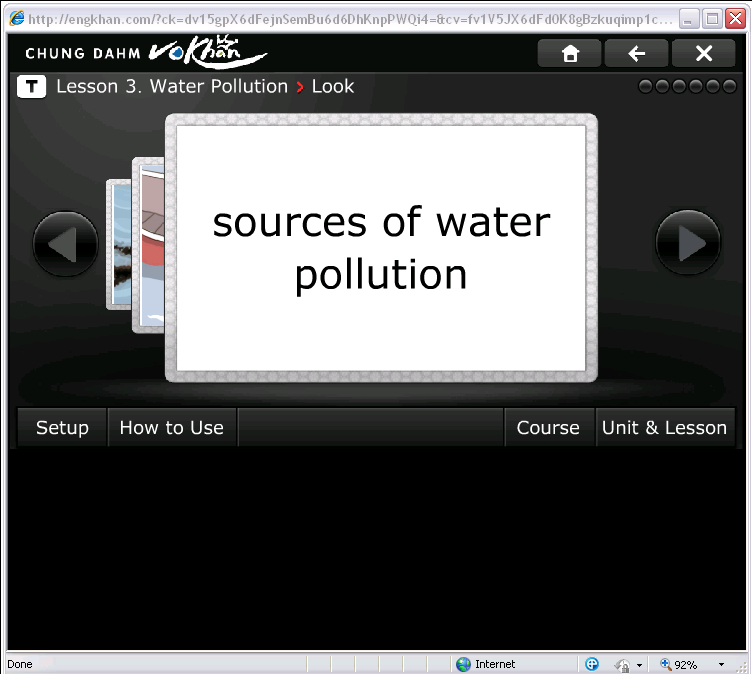Click the T text-mode icon
The image size is (752, 674).
32,87
